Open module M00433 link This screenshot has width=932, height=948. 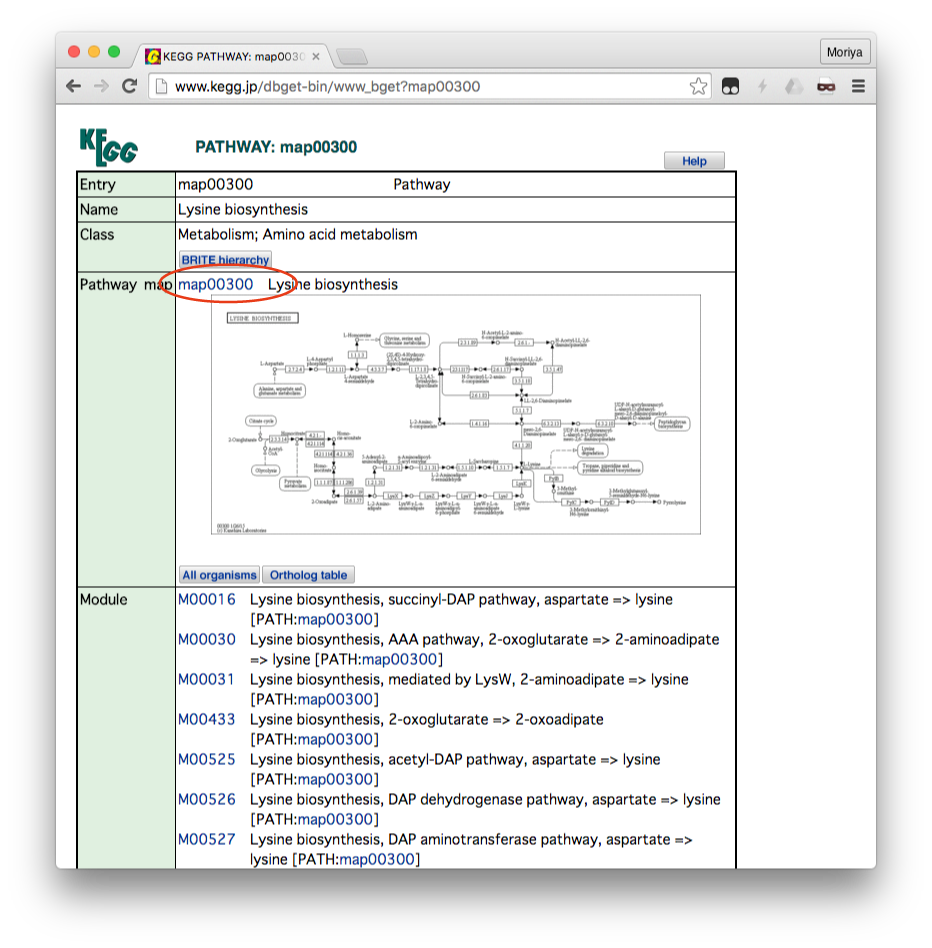[x=207, y=719]
